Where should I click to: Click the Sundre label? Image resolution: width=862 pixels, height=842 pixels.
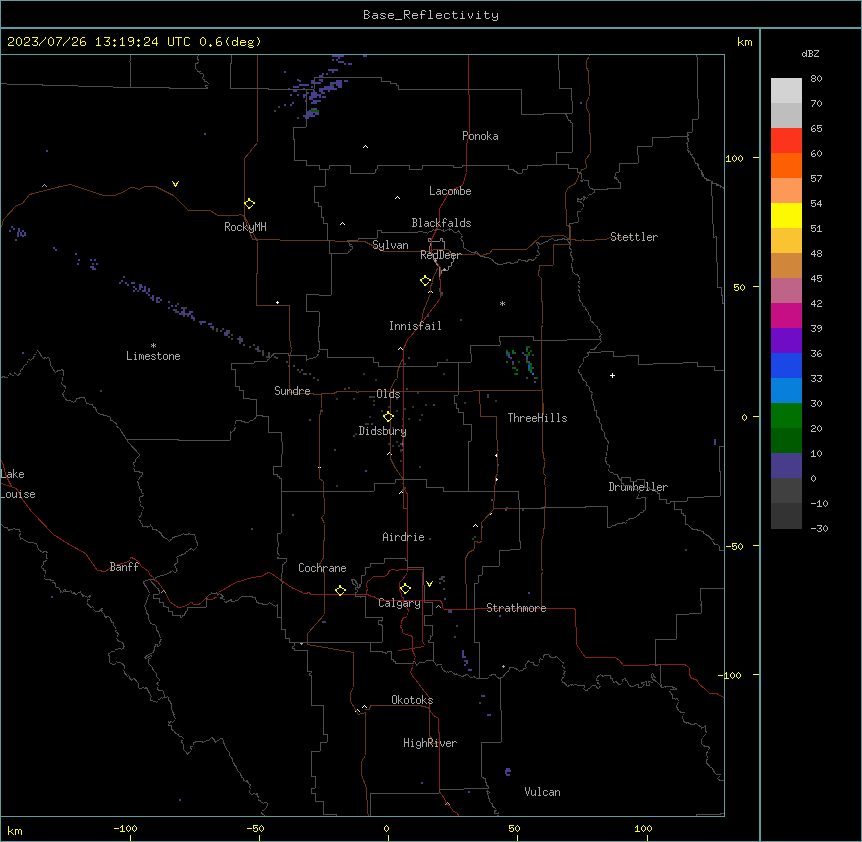[x=292, y=391]
